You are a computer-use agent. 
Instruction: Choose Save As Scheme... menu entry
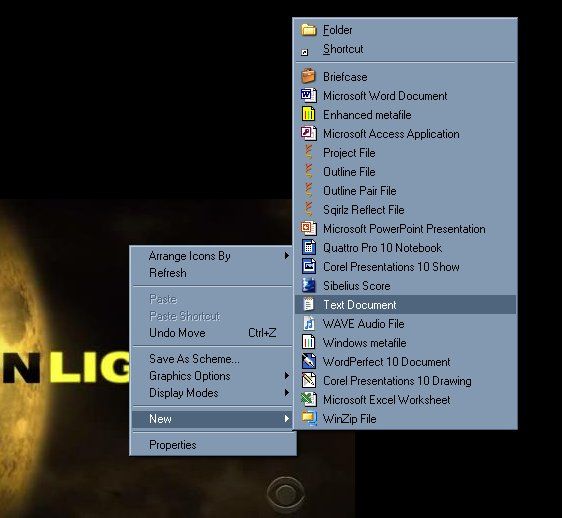pos(194,359)
